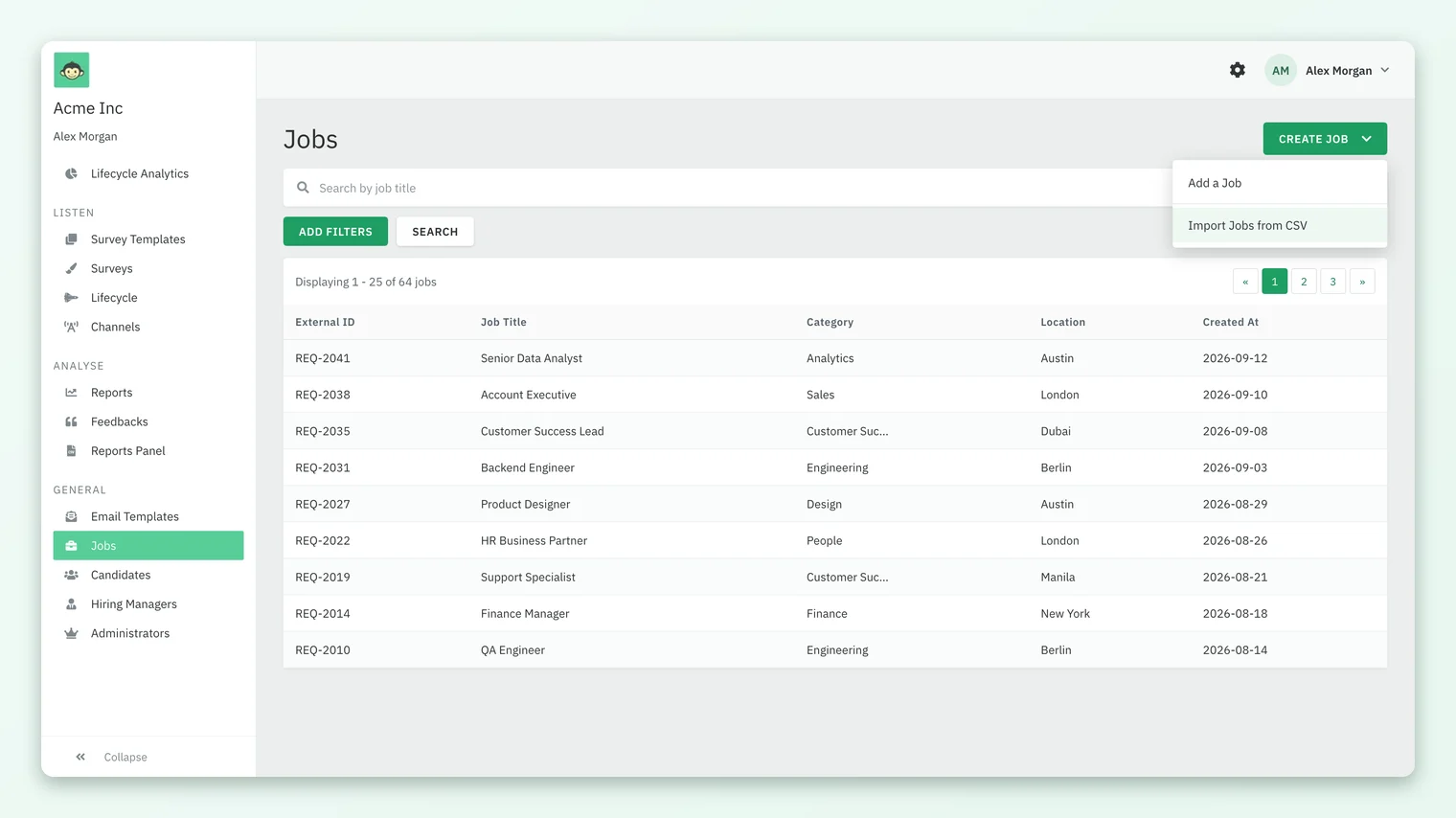Click the search magnifier icon

pyautogui.click(x=303, y=188)
